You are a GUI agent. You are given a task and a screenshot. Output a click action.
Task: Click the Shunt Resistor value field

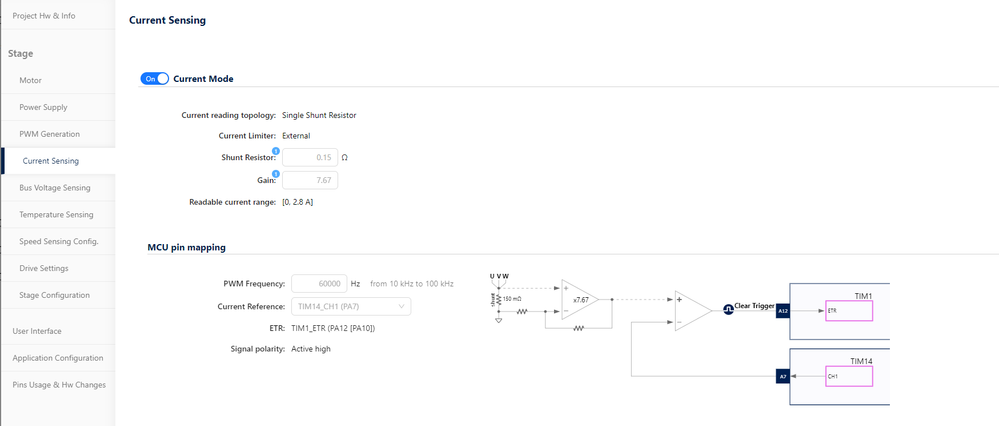(x=310, y=158)
